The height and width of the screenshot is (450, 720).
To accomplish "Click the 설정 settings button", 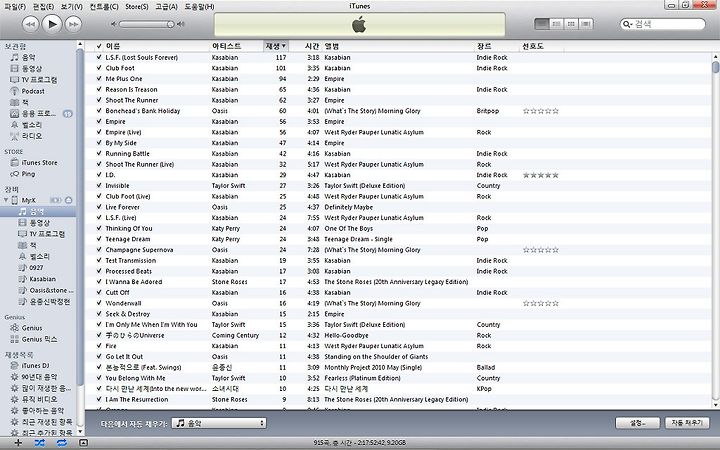I will [637, 422].
